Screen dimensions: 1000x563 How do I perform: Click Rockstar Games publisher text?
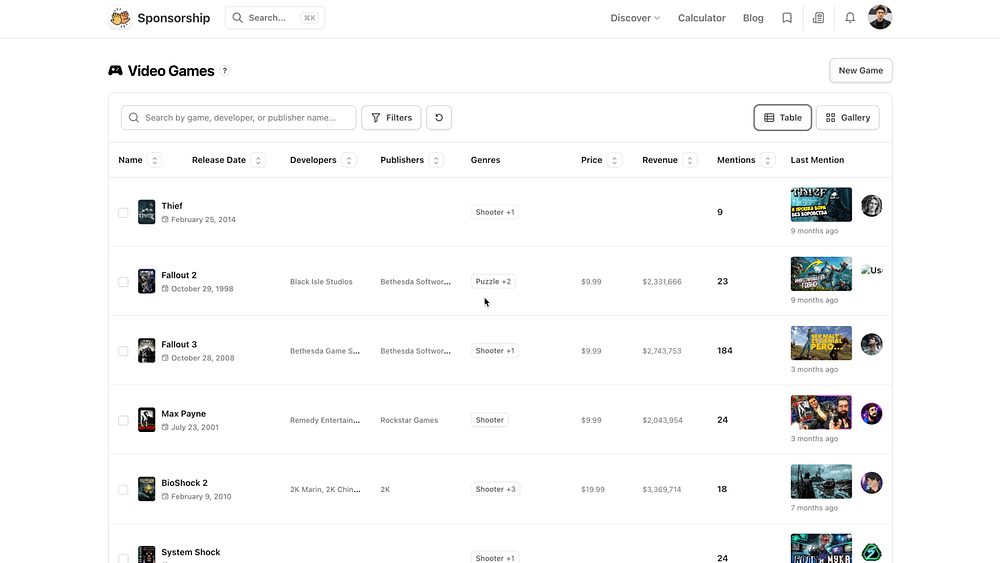point(409,420)
